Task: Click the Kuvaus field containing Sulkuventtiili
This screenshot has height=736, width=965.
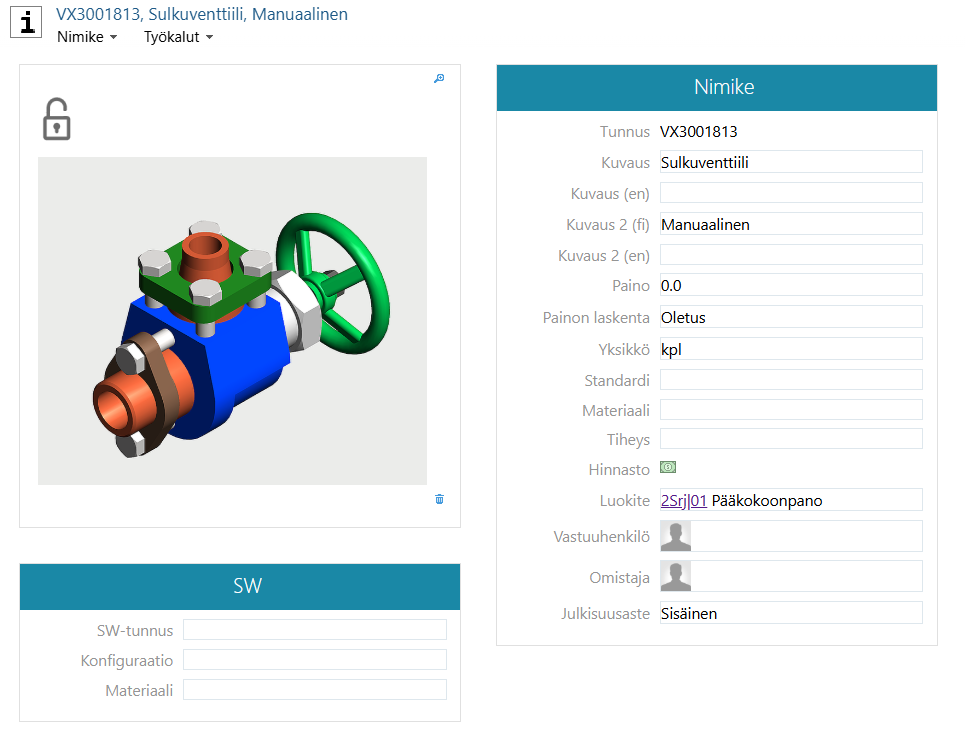Action: 789,162
